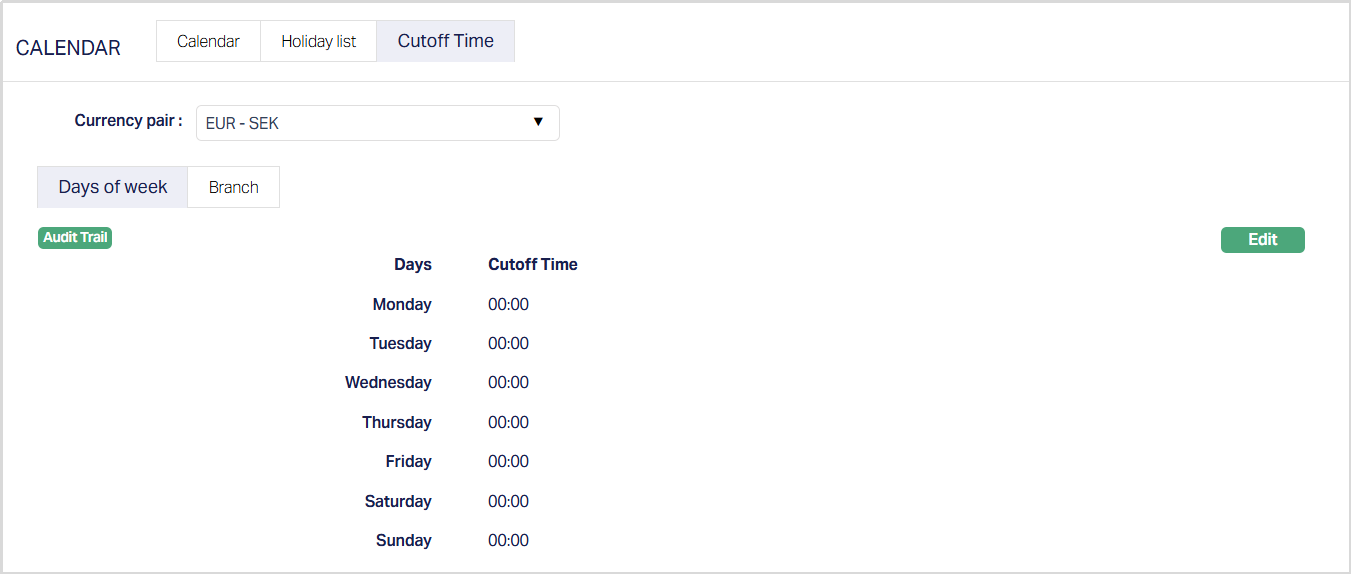Select Thursday's 00:00 cutoff time value

tap(508, 423)
